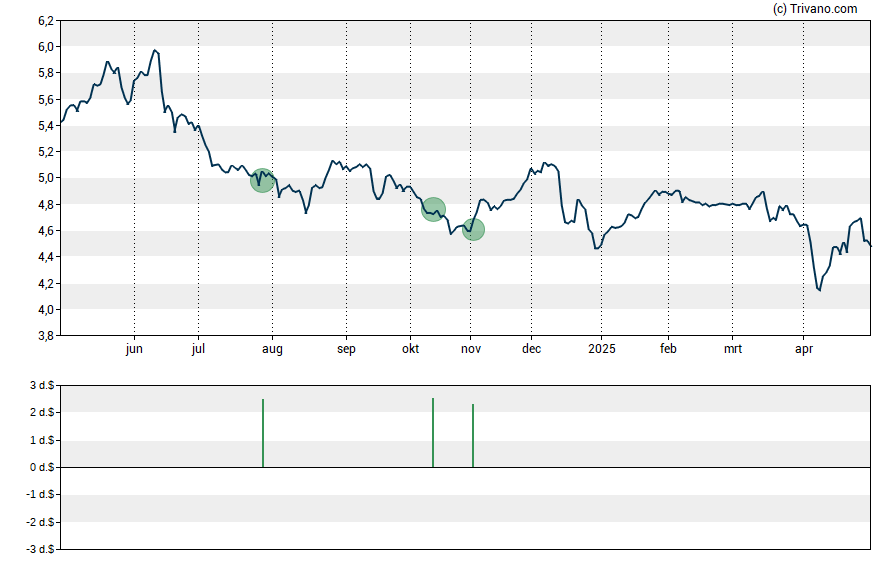The height and width of the screenshot is (565, 888).
Task: Click the '-1 d.$' lower axis label
Action: 40,494
